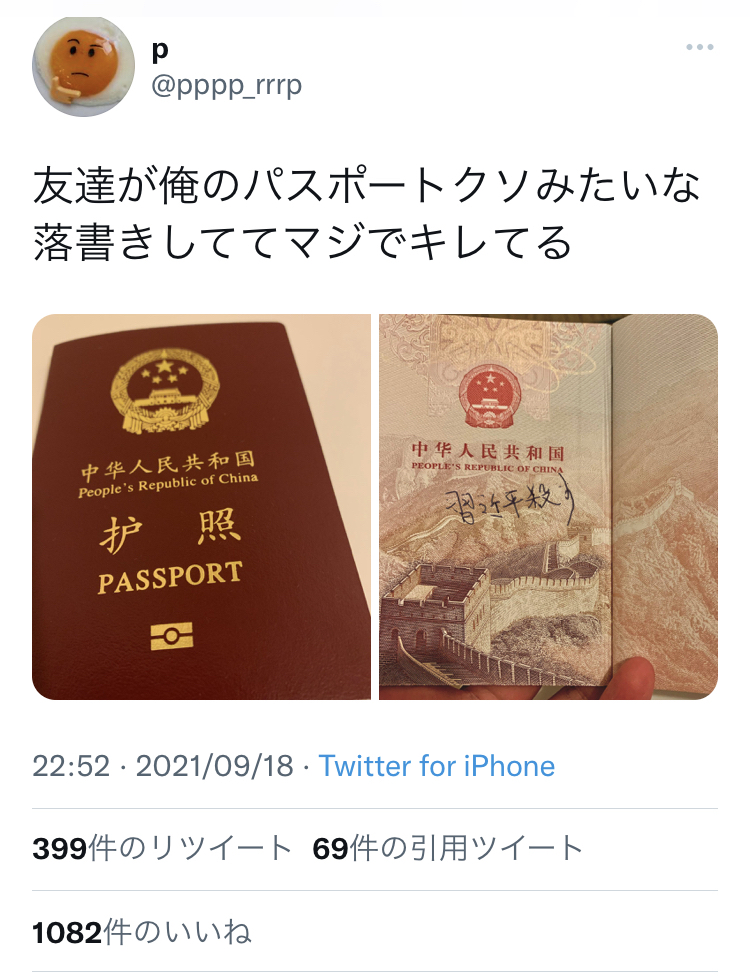Image resolution: width=750 pixels, height=979 pixels.
Task: Open the @pppp_rrrp handle profile
Action: pos(227,86)
